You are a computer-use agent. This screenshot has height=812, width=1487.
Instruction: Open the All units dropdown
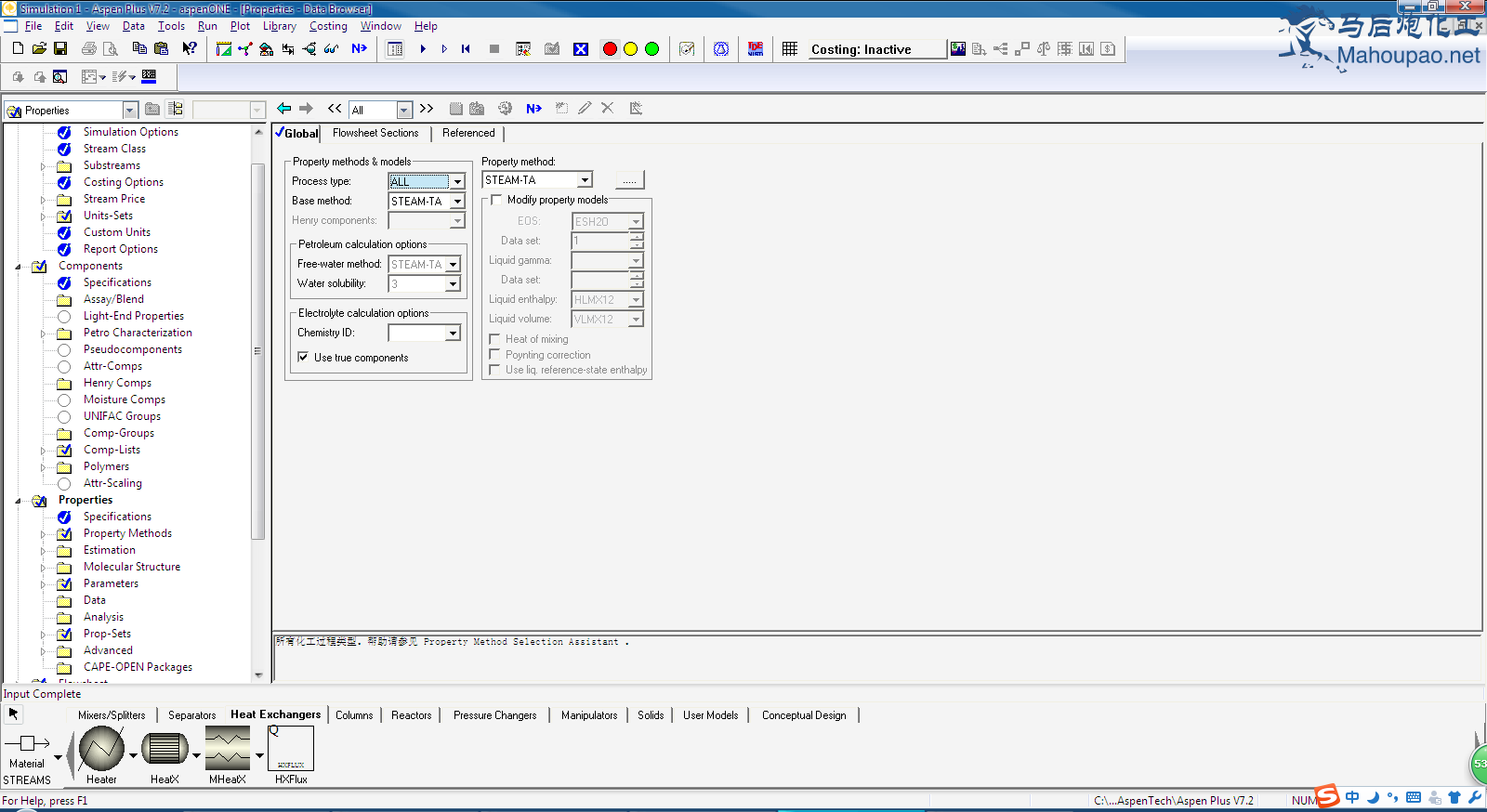pos(403,111)
